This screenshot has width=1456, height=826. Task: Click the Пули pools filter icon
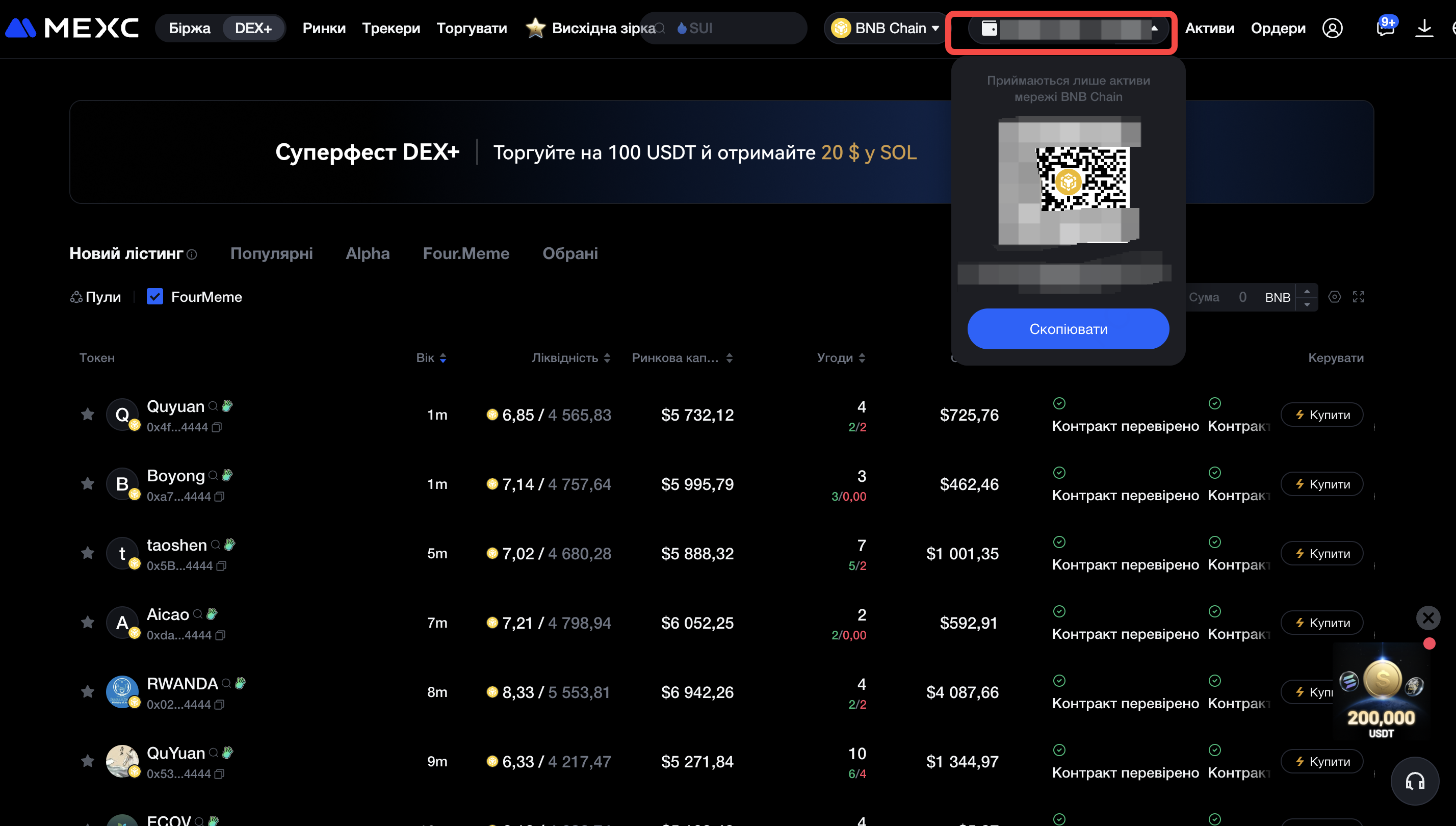coord(76,297)
